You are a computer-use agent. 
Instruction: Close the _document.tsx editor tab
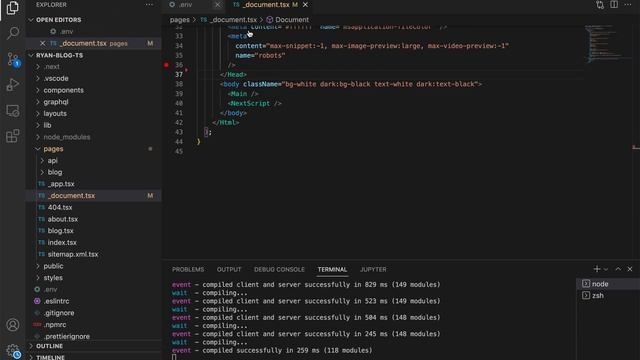point(305,5)
